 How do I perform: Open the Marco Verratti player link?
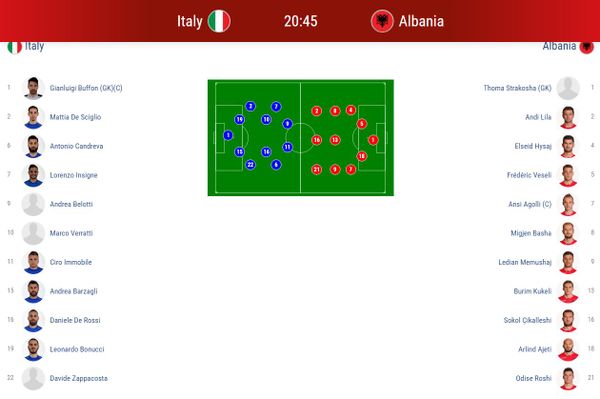71,233
